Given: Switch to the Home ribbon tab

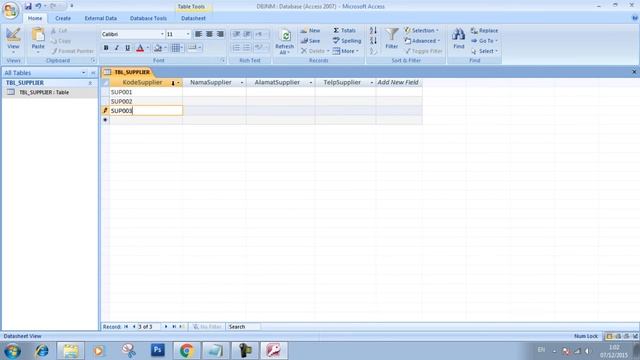Looking at the screenshot, I should click(x=35, y=18).
